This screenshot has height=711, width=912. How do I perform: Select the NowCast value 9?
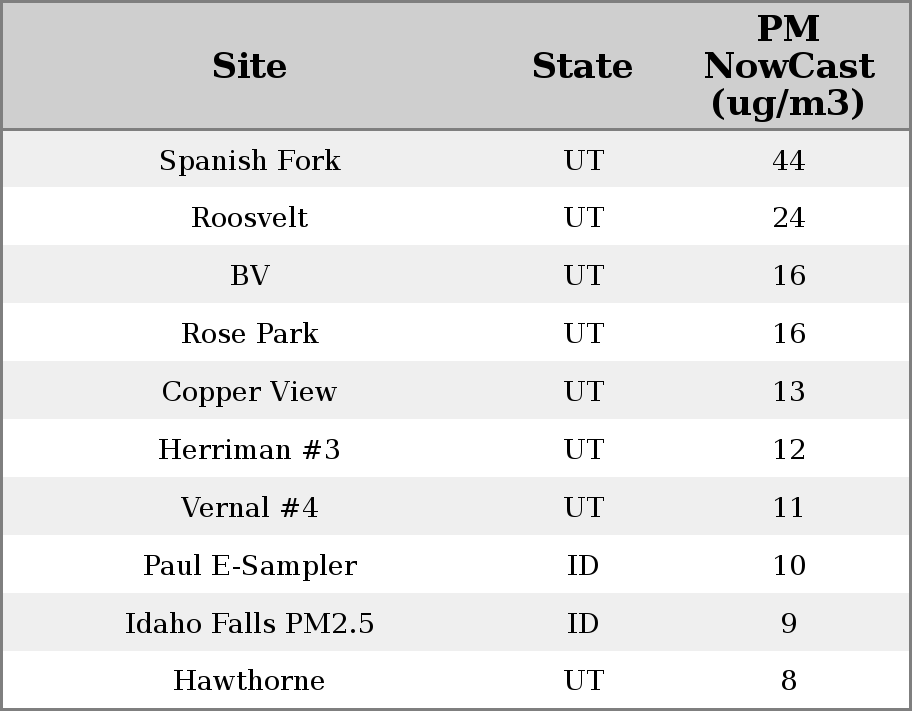click(x=788, y=623)
